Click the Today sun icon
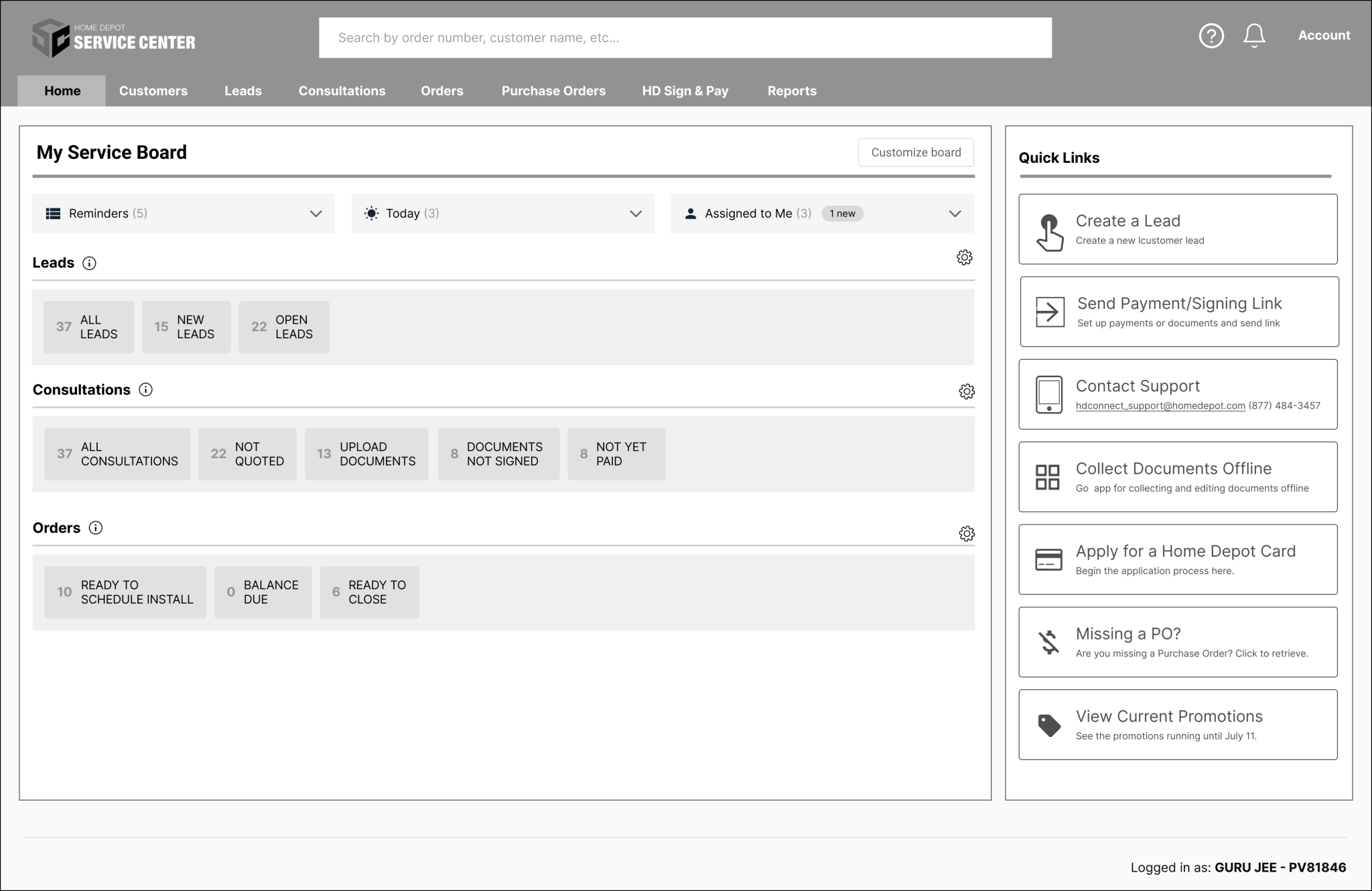 pyautogui.click(x=371, y=214)
